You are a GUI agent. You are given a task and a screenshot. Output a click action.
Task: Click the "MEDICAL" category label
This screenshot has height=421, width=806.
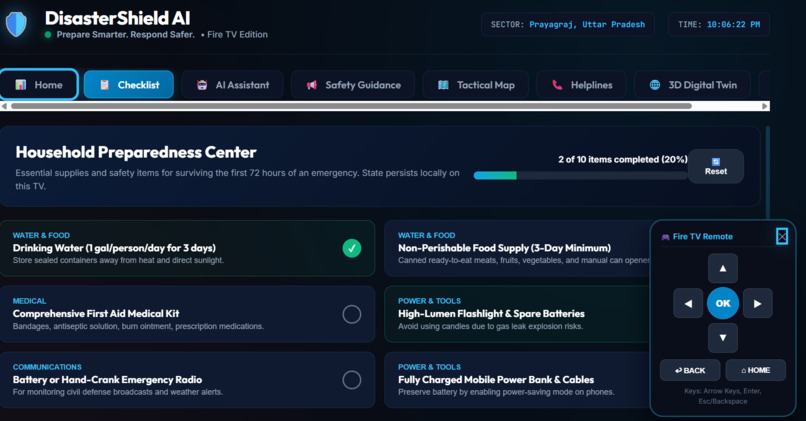29,301
